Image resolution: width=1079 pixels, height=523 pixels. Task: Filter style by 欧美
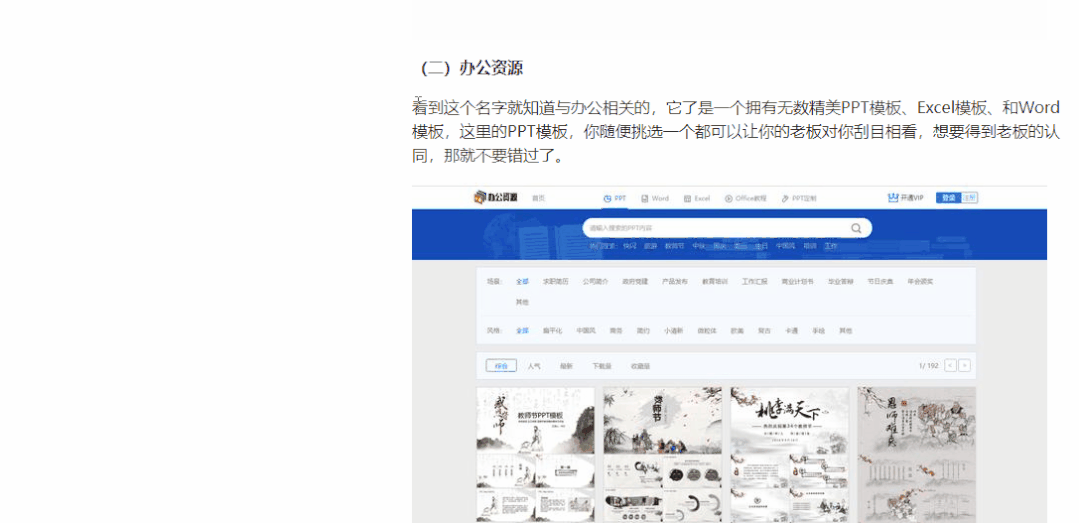(x=737, y=330)
